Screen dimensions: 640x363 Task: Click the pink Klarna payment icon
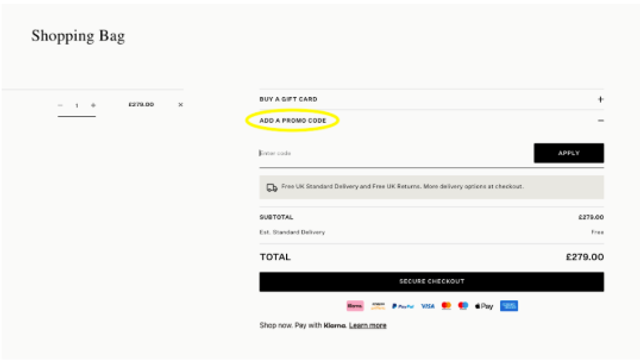tap(355, 306)
